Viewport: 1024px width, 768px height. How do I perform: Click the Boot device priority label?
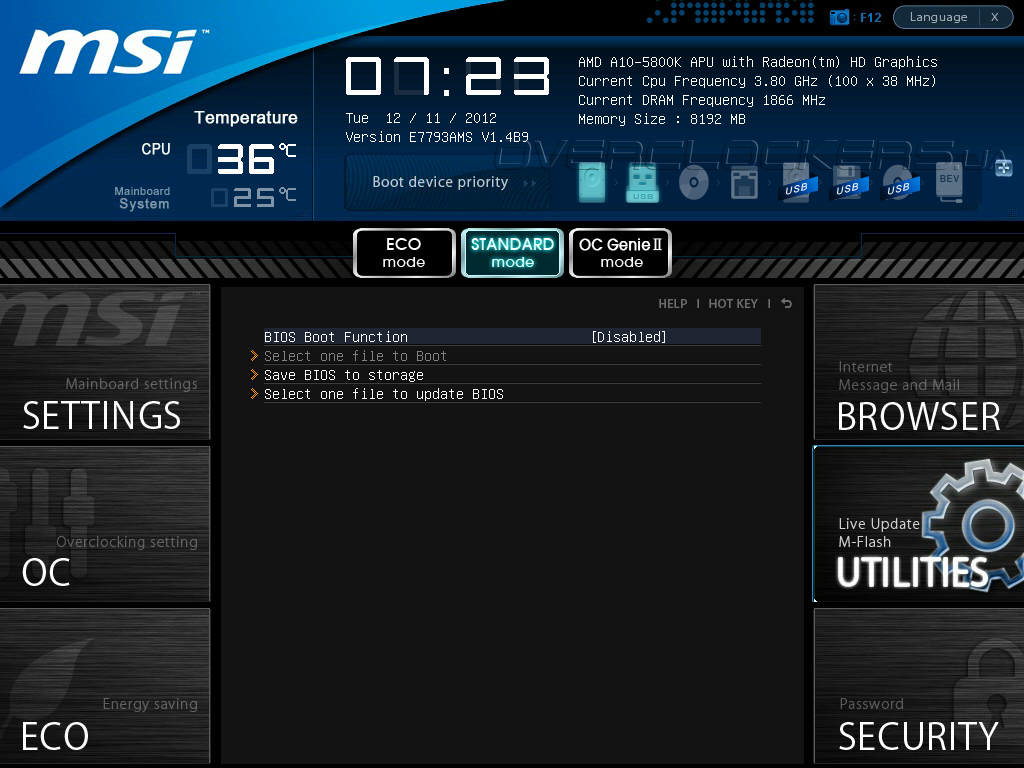(x=440, y=182)
